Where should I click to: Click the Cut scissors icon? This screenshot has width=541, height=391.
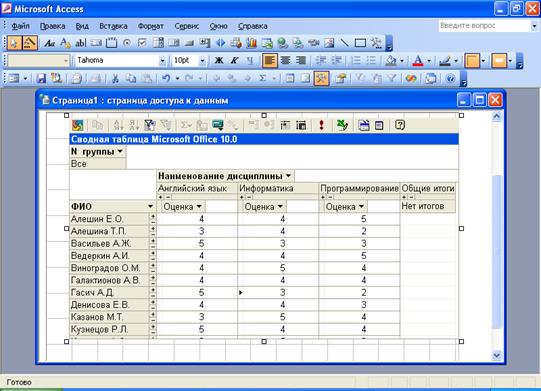(x=115, y=79)
